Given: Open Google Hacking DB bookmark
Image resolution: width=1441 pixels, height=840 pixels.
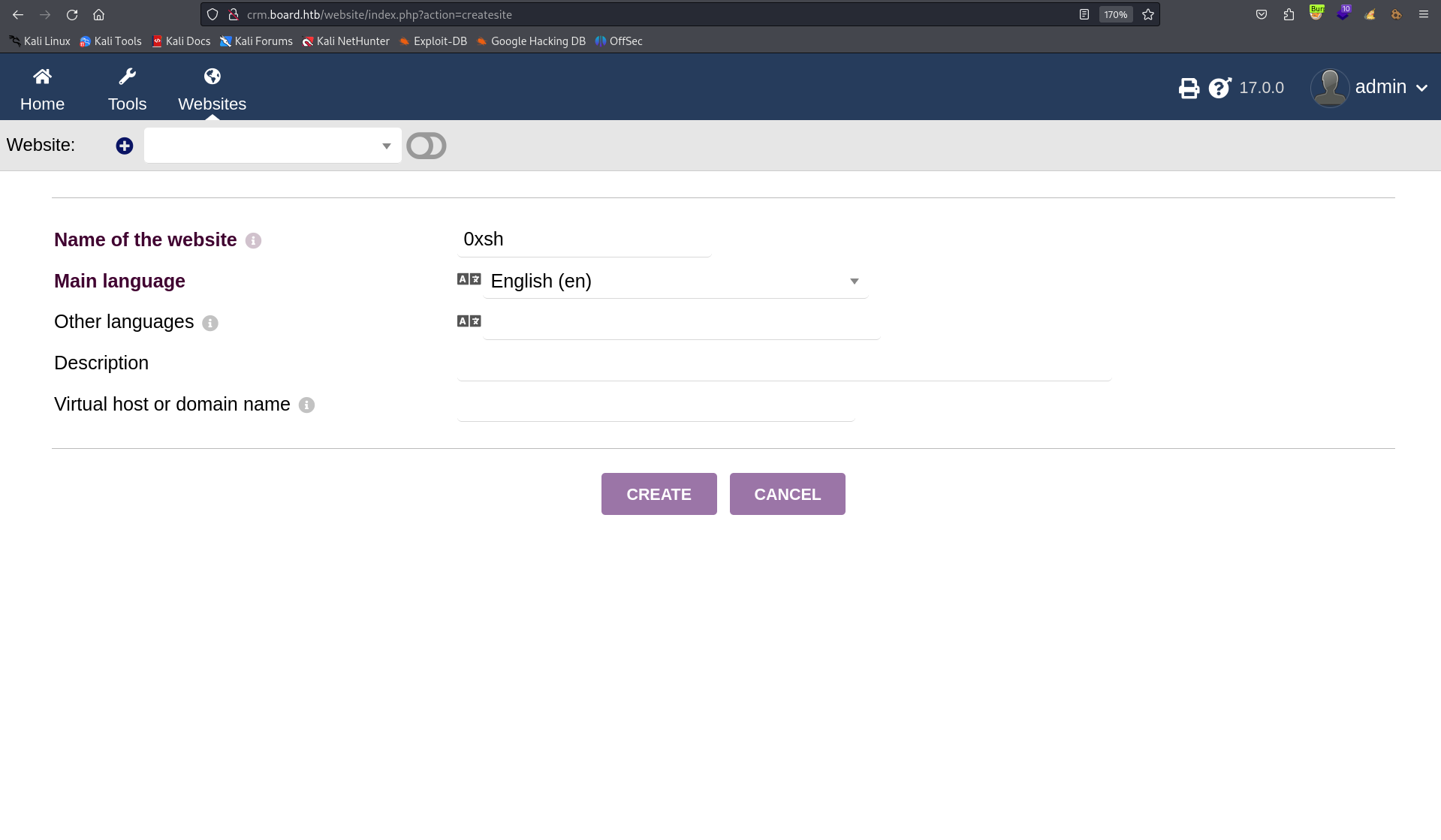Looking at the screenshot, I should [x=531, y=41].
